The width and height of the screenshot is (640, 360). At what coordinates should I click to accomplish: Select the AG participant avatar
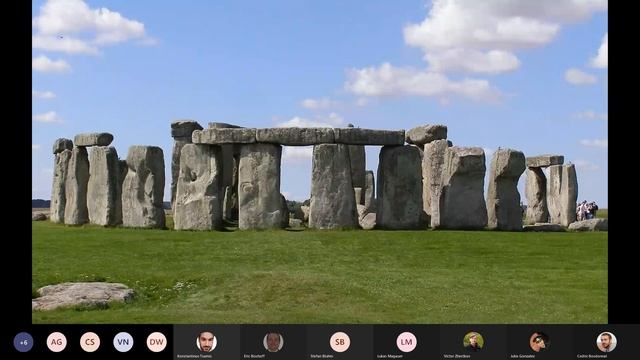pyautogui.click(x=57, y=342)
